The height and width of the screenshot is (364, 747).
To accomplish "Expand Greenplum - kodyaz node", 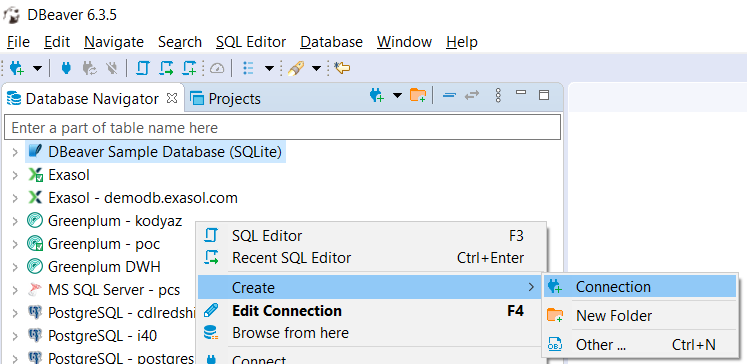I will click(x=15, y=221).
